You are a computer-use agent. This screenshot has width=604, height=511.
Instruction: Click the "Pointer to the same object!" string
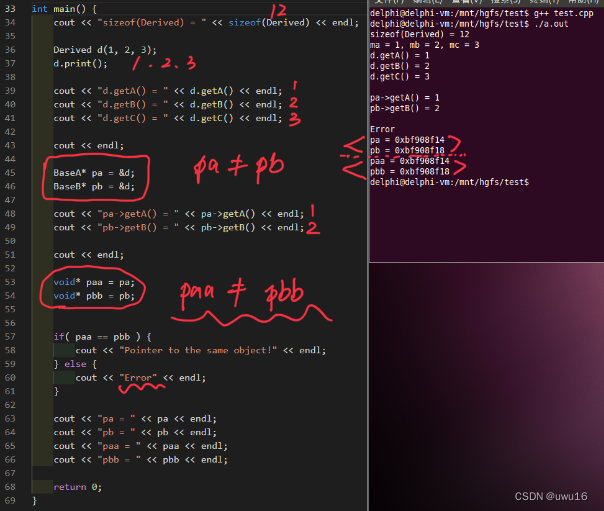pyautogui.click(x=198, y=350)
